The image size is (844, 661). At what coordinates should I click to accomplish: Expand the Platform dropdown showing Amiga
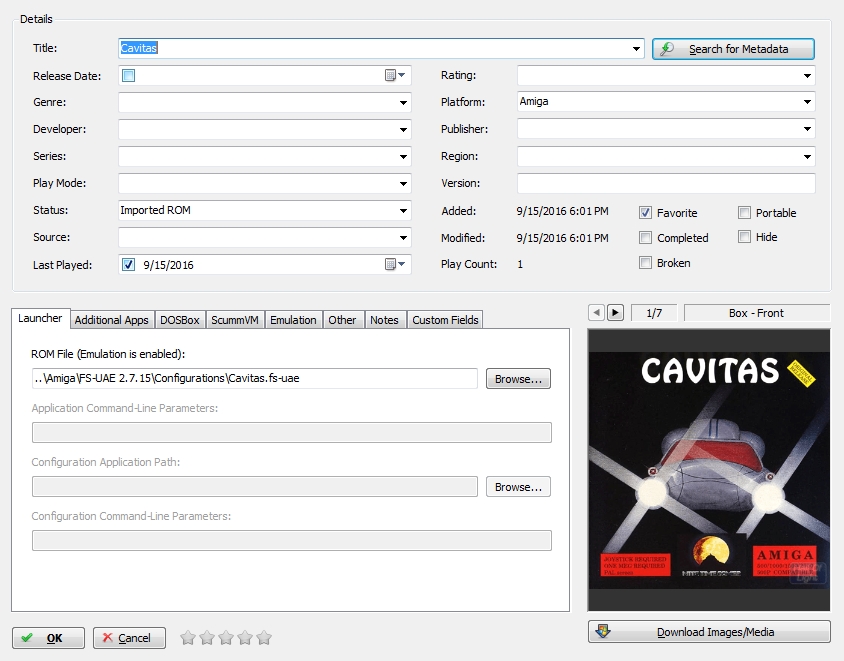(x=807, y=102)
